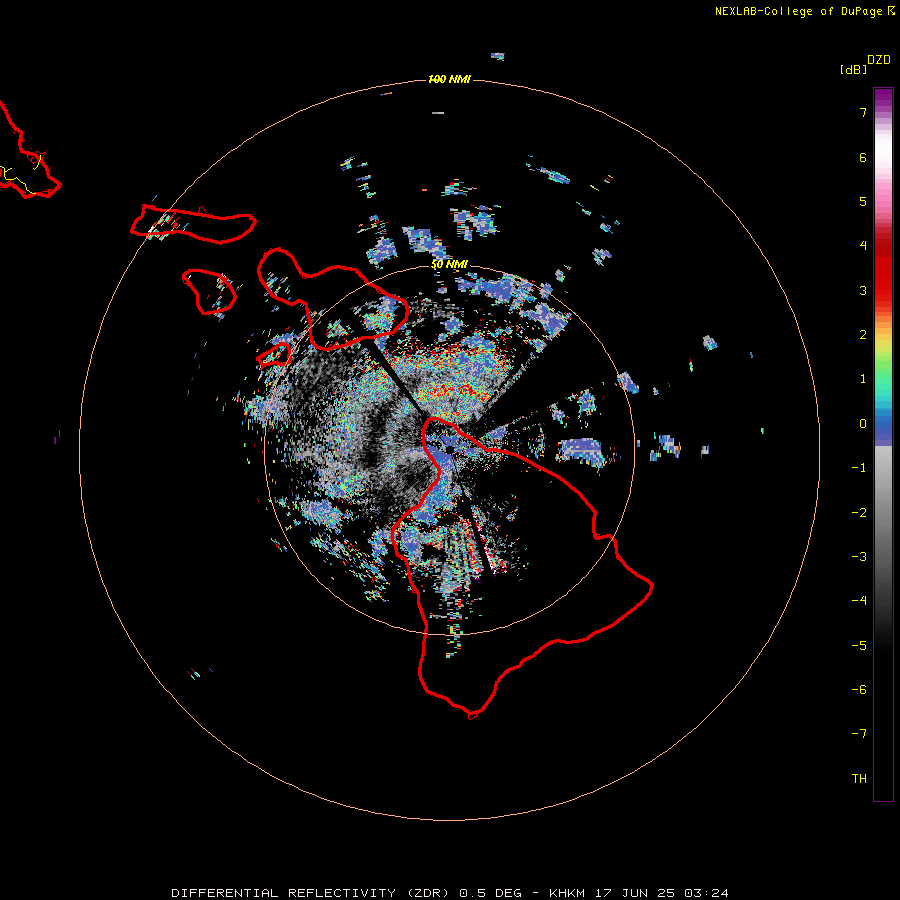900x900 pixels.
Task: Click the 50 NMI range ring label
Action: pyautogui.click(x=449, y=264)
